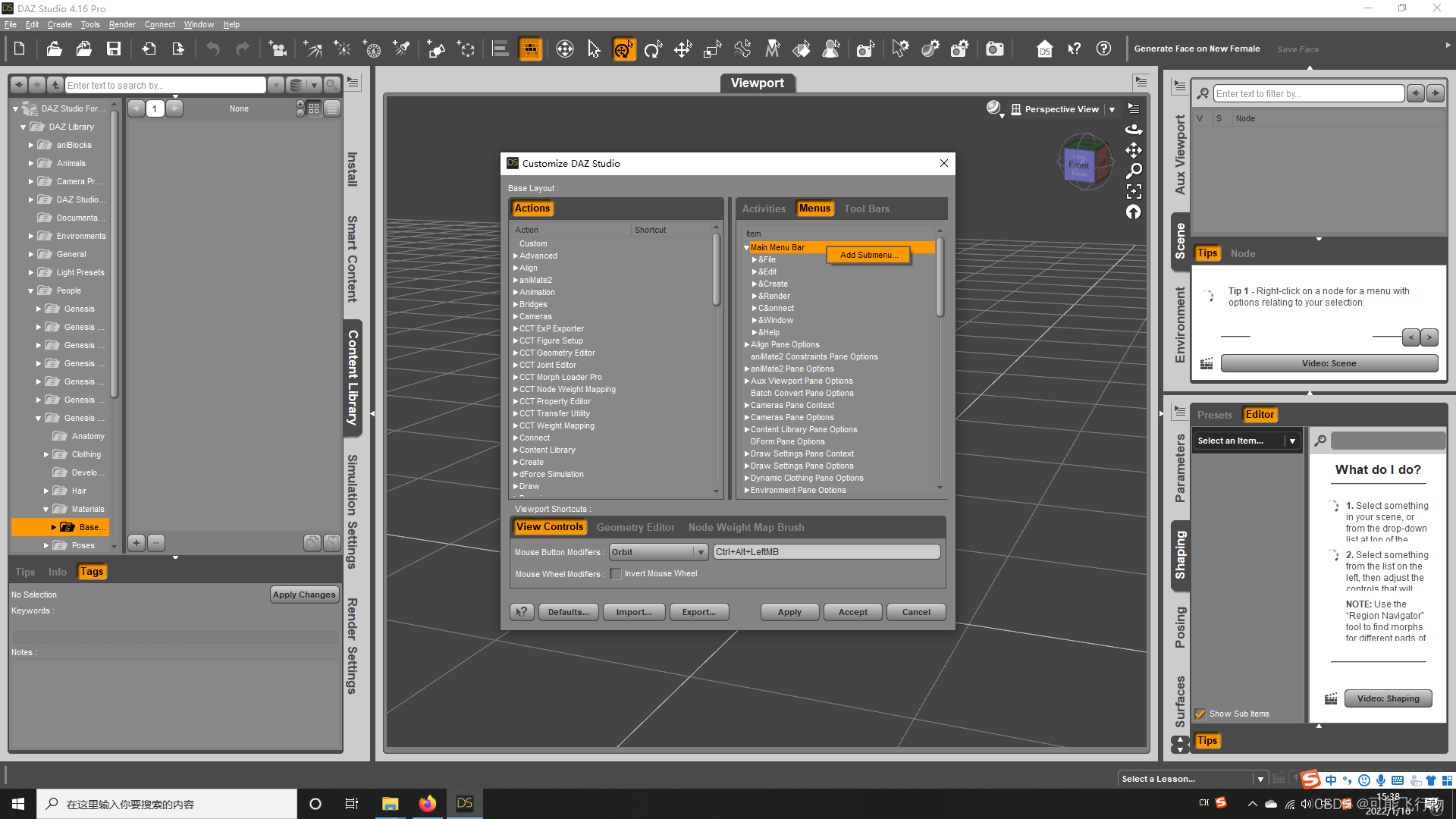This screenshot has width=1456, height=819.
Task: Click the What's This help pointer icon
Action: pyautogui.click(x=1075, y=49)
